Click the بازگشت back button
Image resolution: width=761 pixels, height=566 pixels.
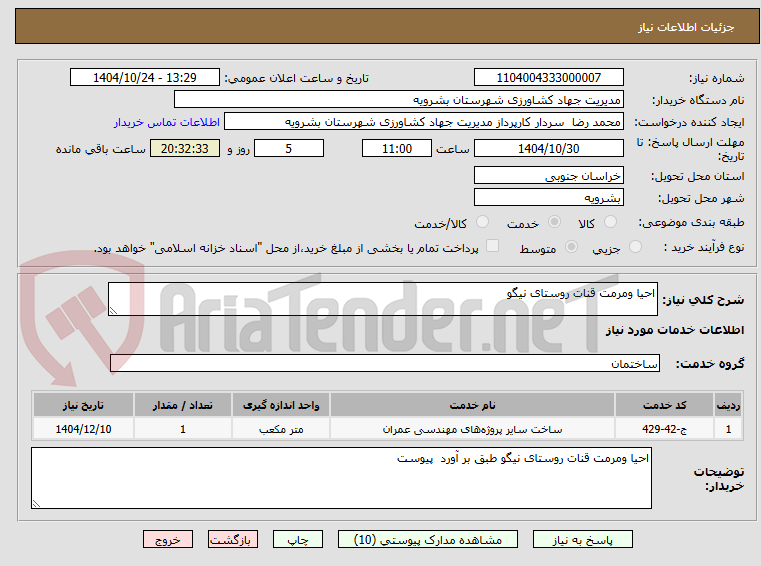click(232, 540)
